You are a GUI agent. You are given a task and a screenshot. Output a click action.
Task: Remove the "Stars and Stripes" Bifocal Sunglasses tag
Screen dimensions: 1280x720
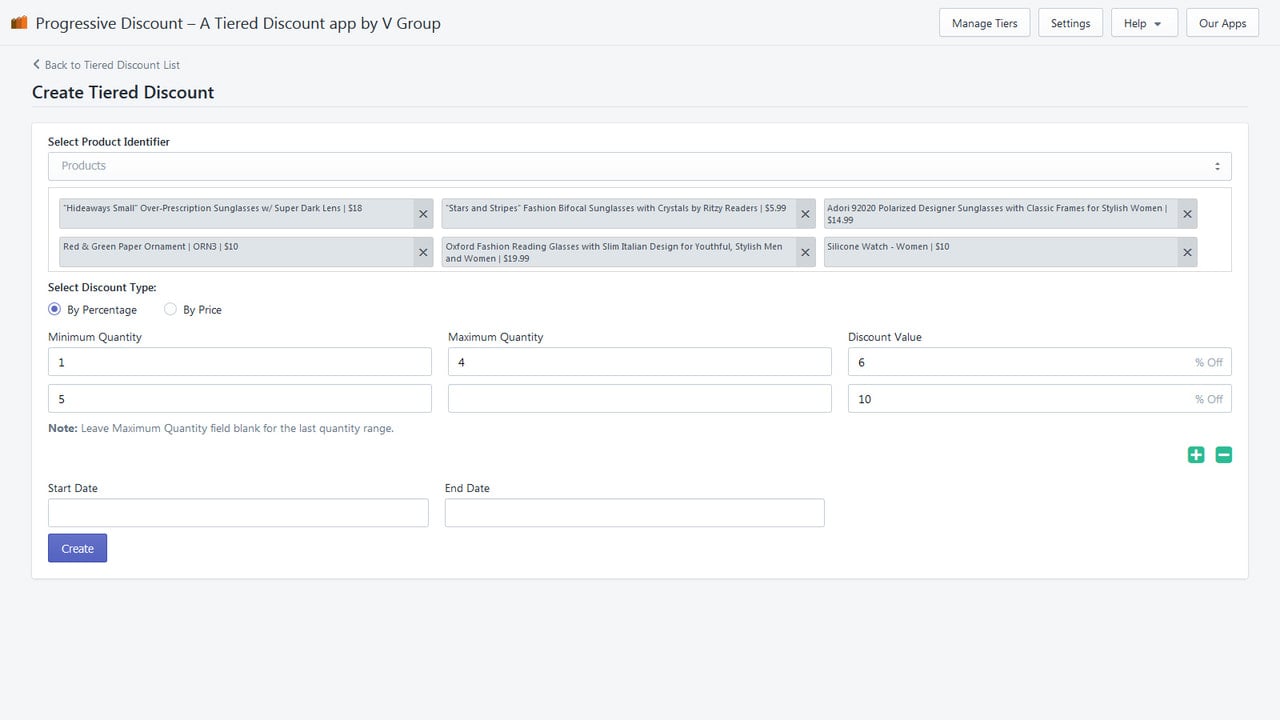(805, 214)
